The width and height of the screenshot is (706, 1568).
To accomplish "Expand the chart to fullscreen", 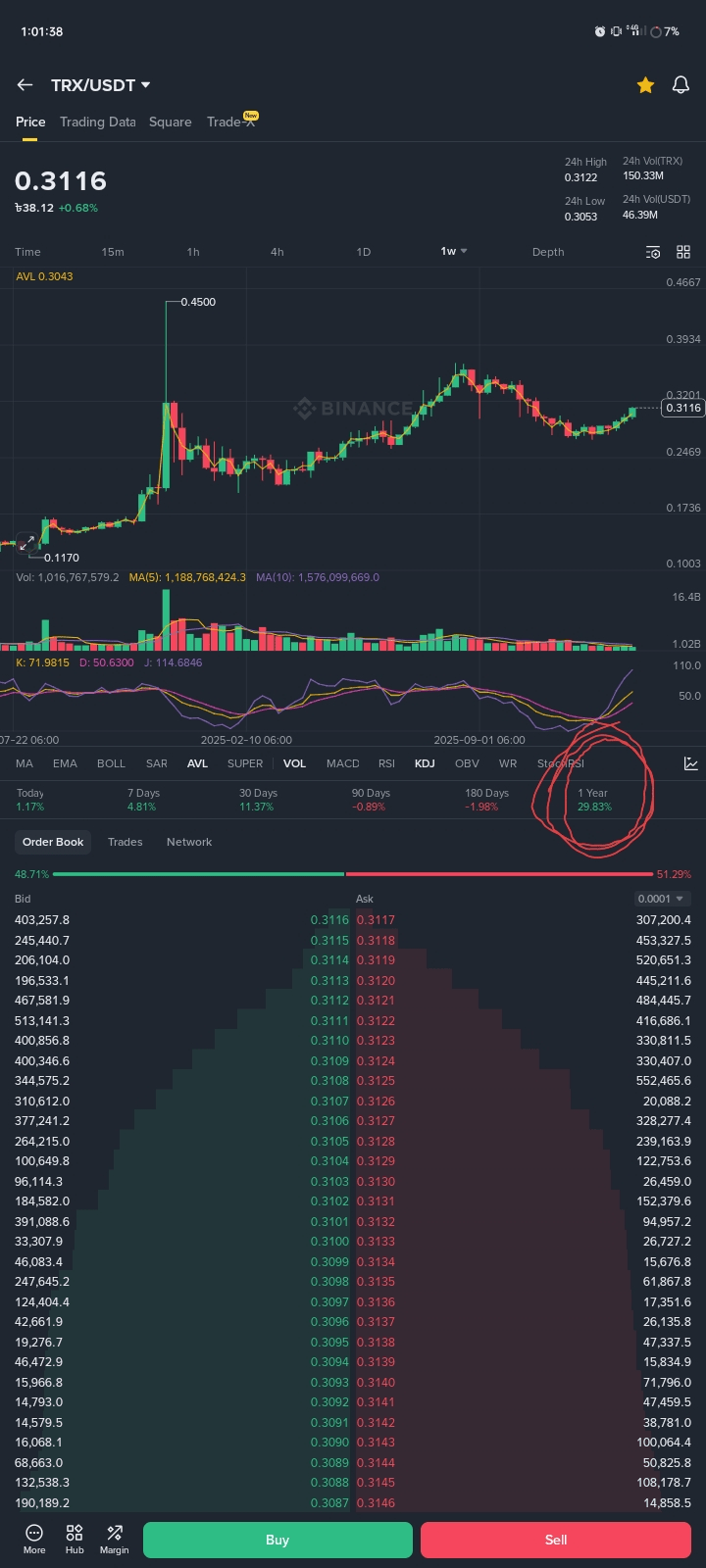I will tap(26, 542).
